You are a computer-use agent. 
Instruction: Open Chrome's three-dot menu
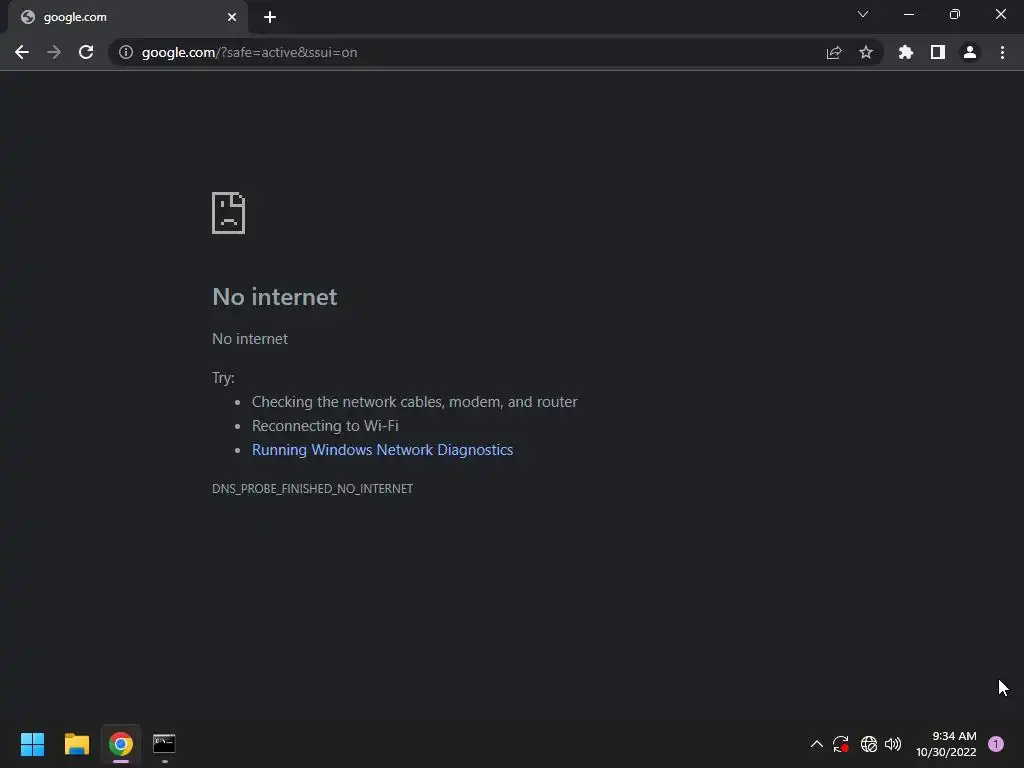tap(1002, 52)
